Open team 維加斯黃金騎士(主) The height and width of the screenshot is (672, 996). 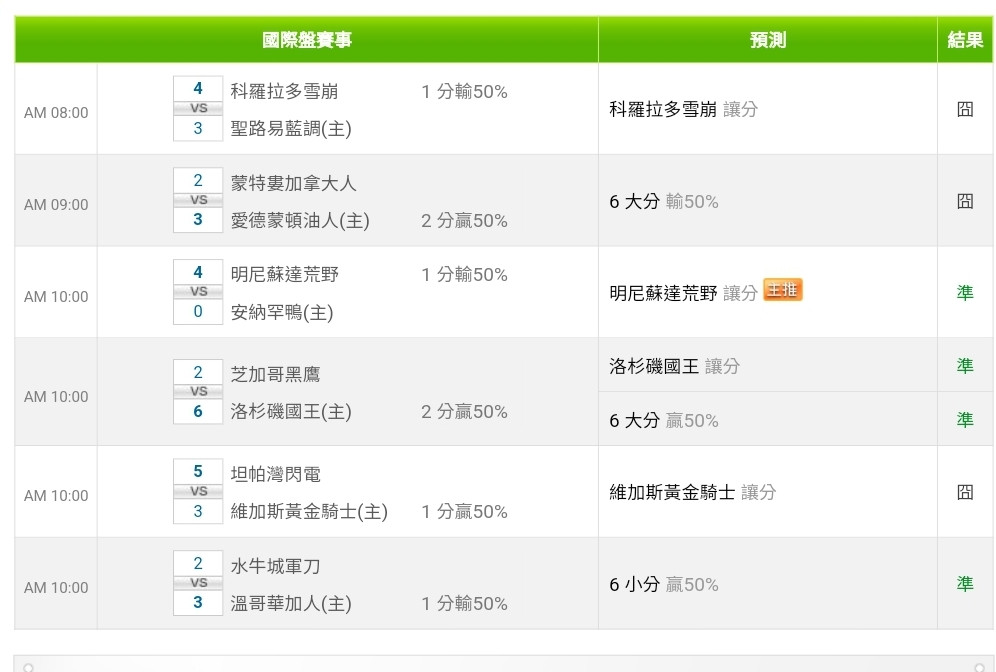[309, 511]
